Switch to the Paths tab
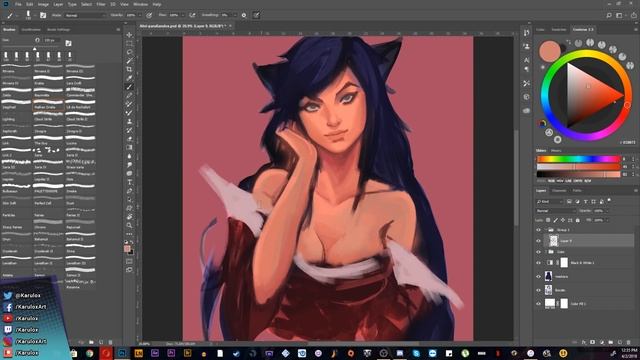Image resolution: width=640 pixels, height=360 pixels. [x=577, y=191]
